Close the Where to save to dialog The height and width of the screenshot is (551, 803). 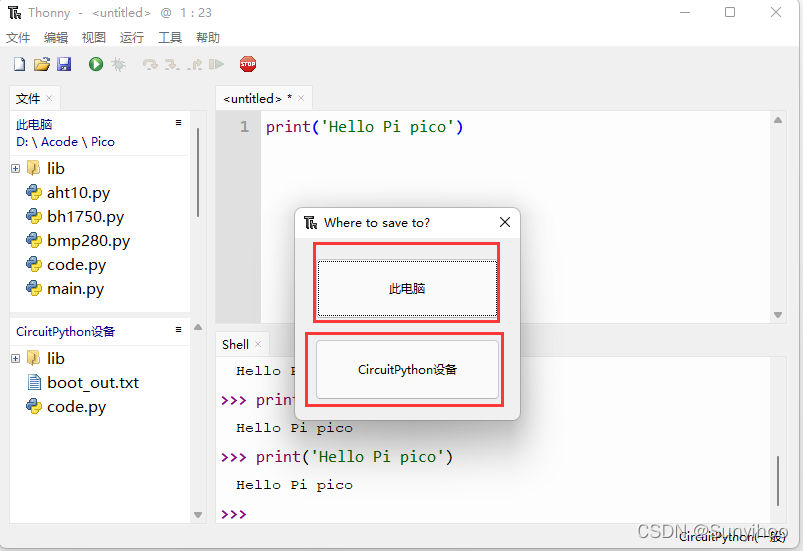coord(505,222)
